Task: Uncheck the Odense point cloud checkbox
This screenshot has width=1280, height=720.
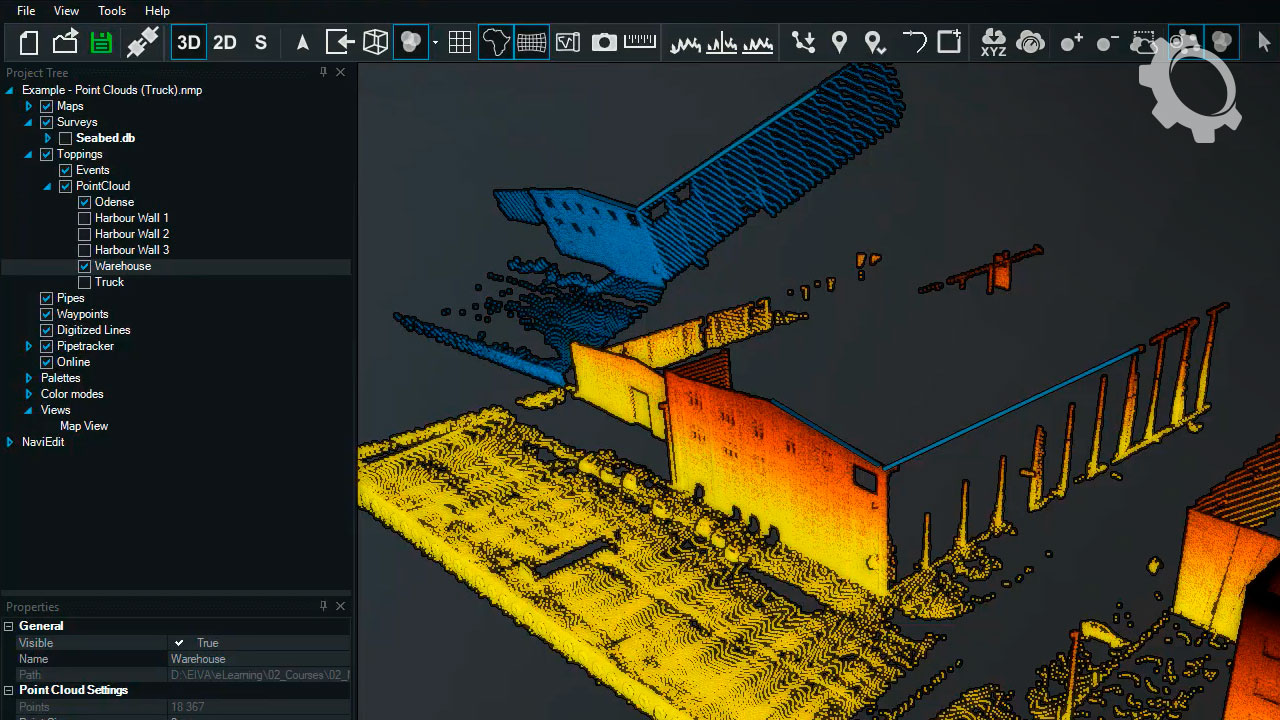Action: (x=85, y=202)
